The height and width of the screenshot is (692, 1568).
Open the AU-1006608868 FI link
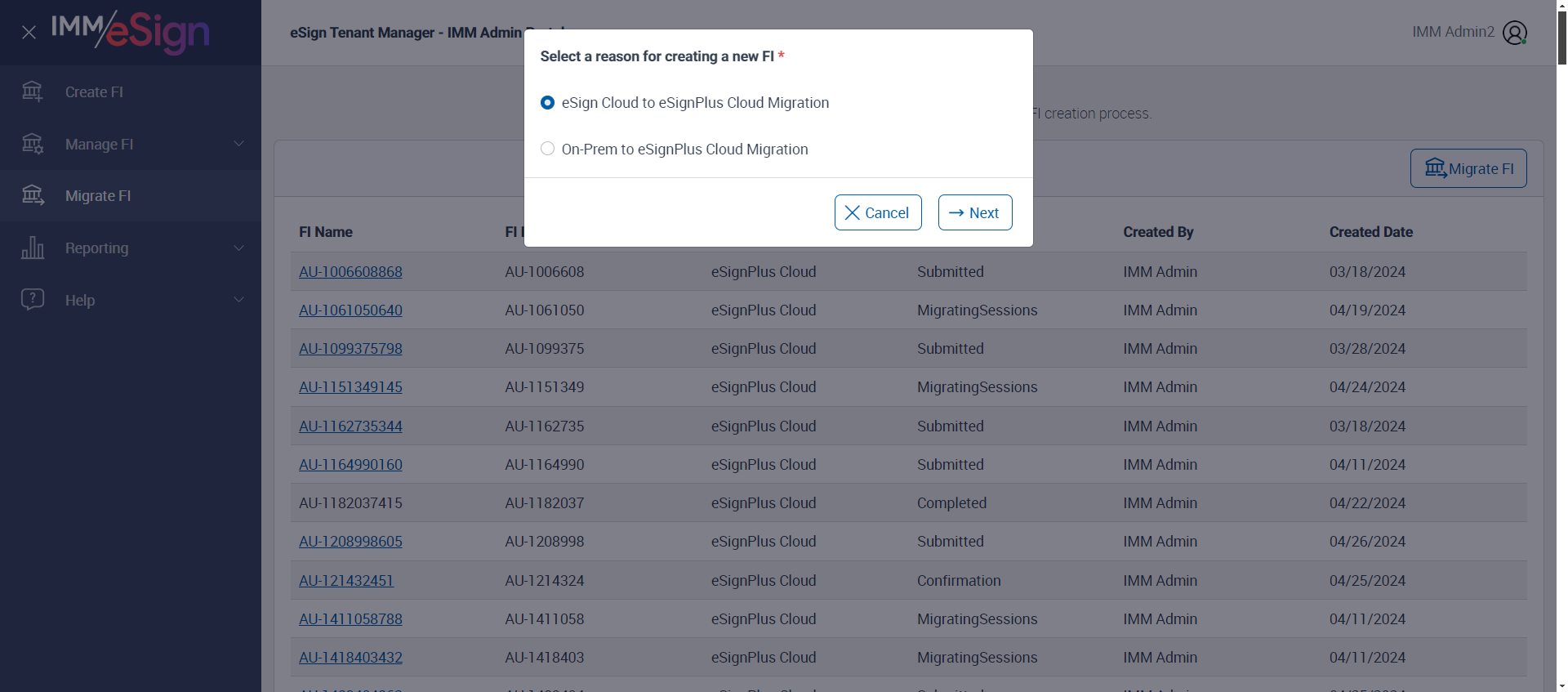tap(350, 272)
